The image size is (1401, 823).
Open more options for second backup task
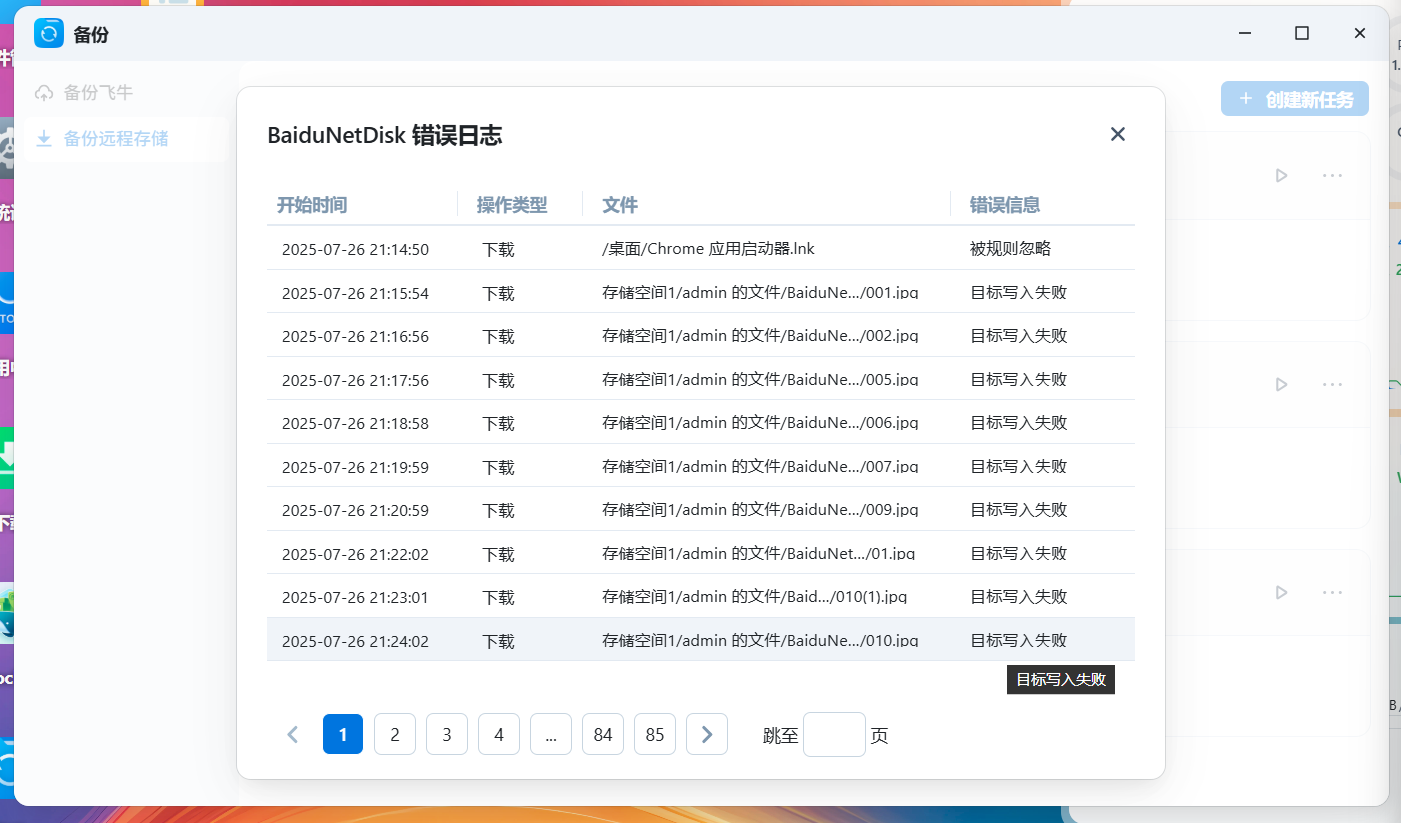[1332, 384]
